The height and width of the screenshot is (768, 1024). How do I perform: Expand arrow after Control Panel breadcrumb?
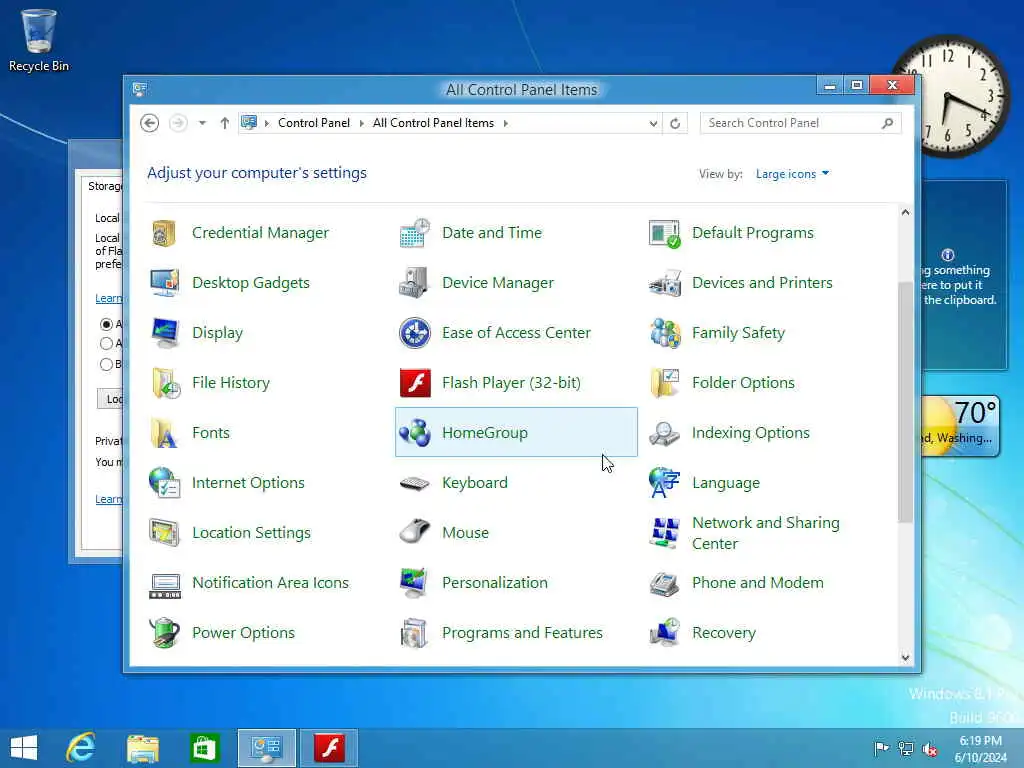point(362,123)
